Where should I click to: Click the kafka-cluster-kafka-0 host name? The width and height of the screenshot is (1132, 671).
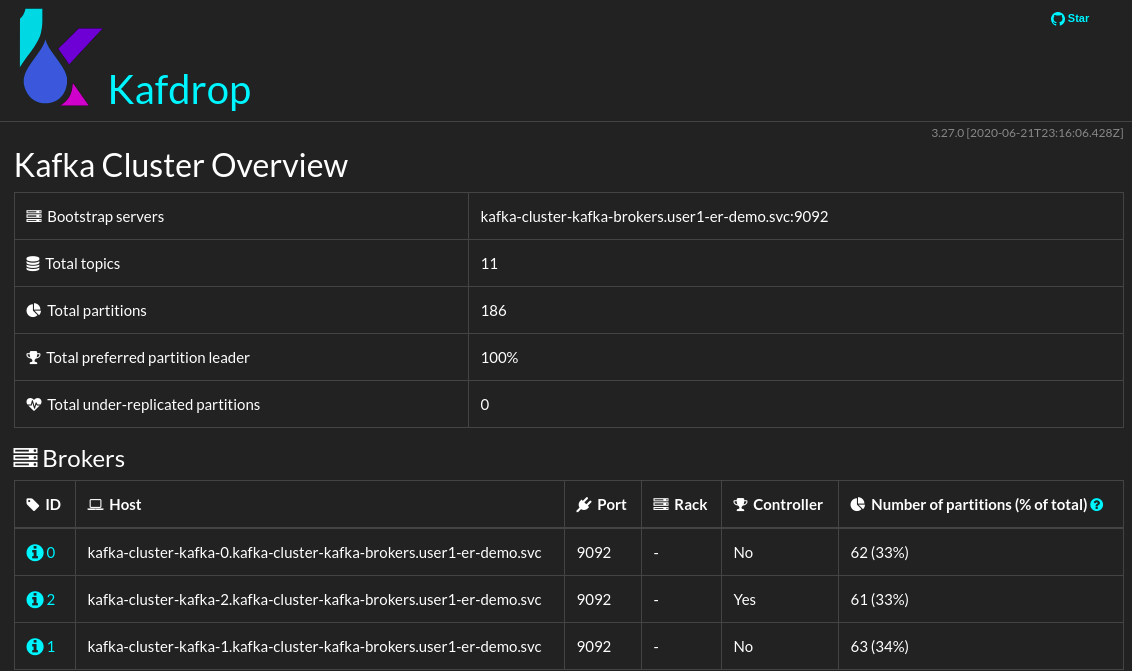coord(314,553)
